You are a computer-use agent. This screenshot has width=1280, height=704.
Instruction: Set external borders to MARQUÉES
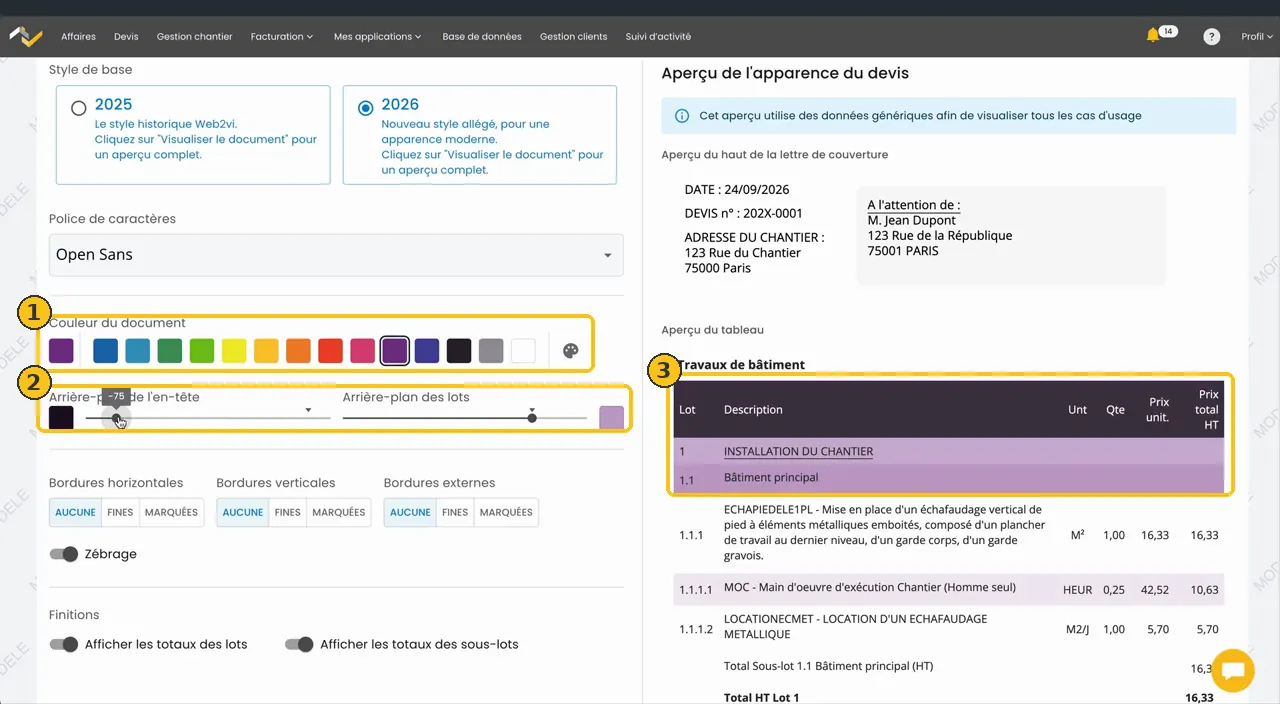coord(506,512)
